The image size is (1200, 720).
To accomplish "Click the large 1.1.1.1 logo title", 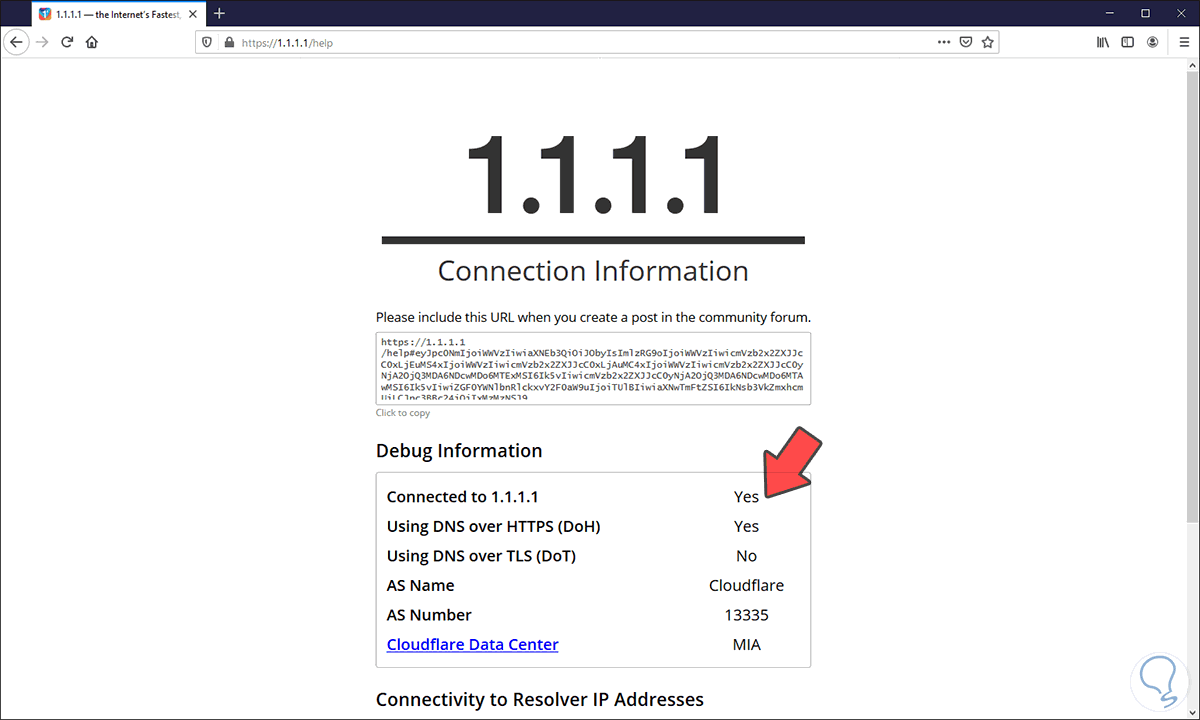I will click(593, 173).
